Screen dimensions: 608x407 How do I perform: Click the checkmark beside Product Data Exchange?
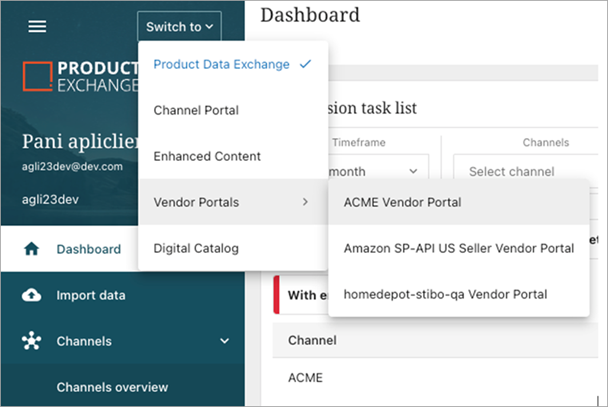305,64
